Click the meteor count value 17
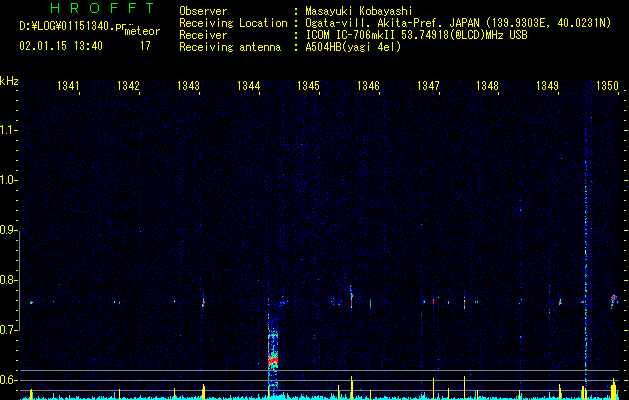Screen dimensions: 629x400 [145, 46]
